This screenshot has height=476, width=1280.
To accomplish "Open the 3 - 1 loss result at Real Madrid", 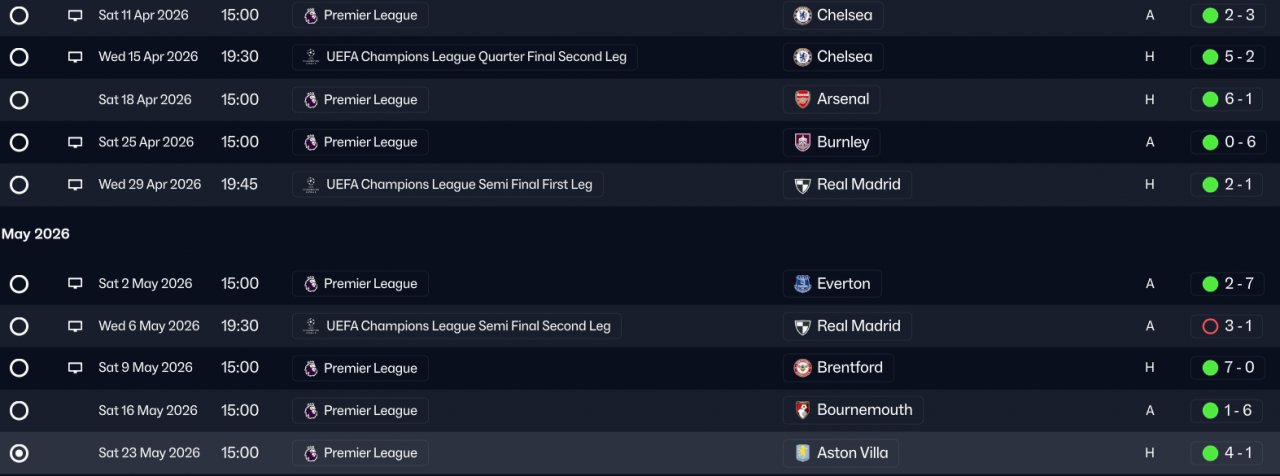I will pyautogui.click(x=1227, y=326).
